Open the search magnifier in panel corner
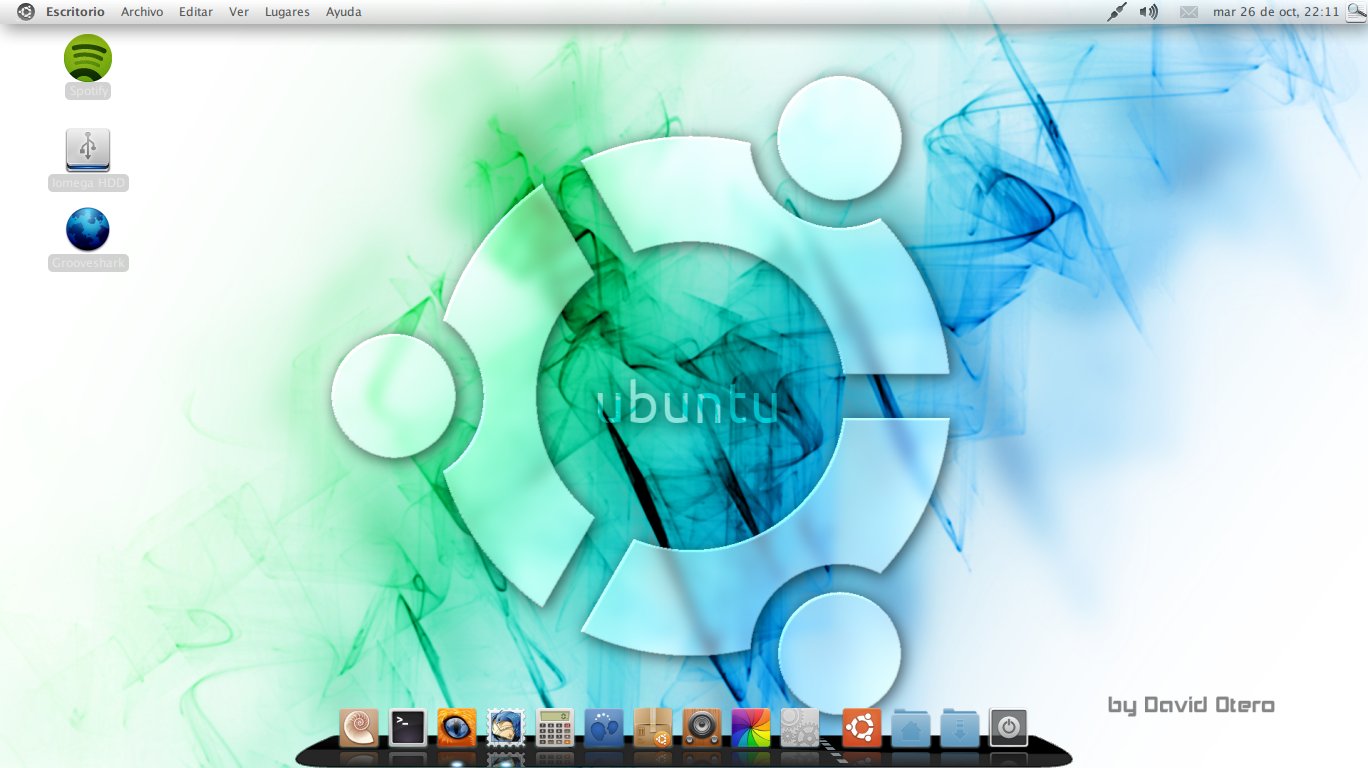1368x768 pixels. [x=1355, y=12]
